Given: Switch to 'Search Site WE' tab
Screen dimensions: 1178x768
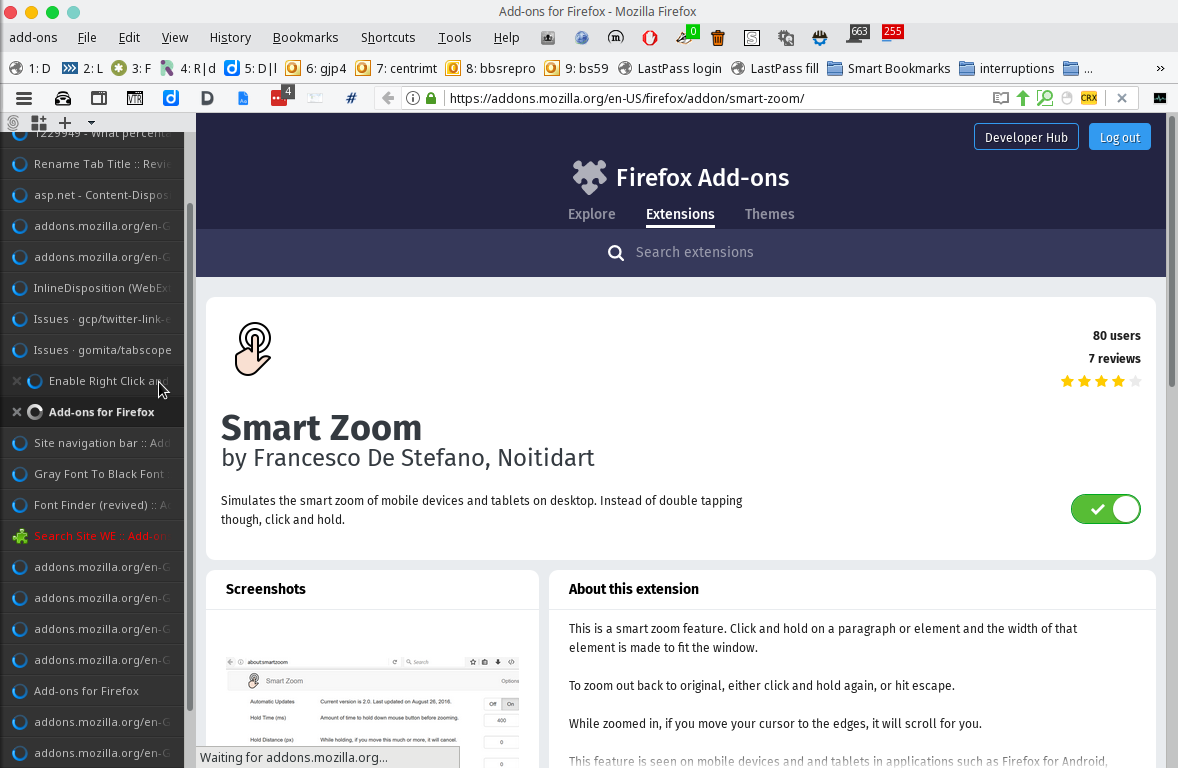Looking at the screenshot, I should (92, 536).
